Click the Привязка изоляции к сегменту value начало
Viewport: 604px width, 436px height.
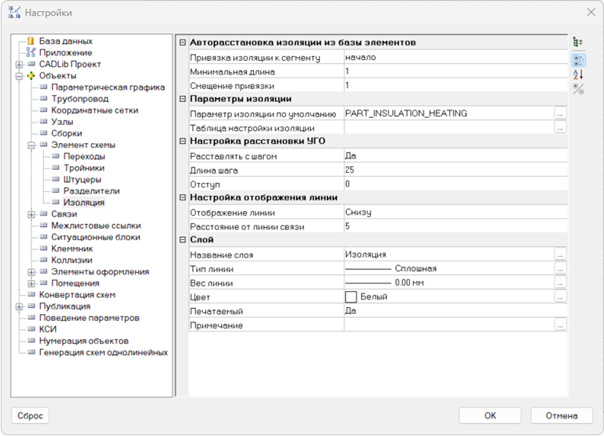click(x=360, y=57)
